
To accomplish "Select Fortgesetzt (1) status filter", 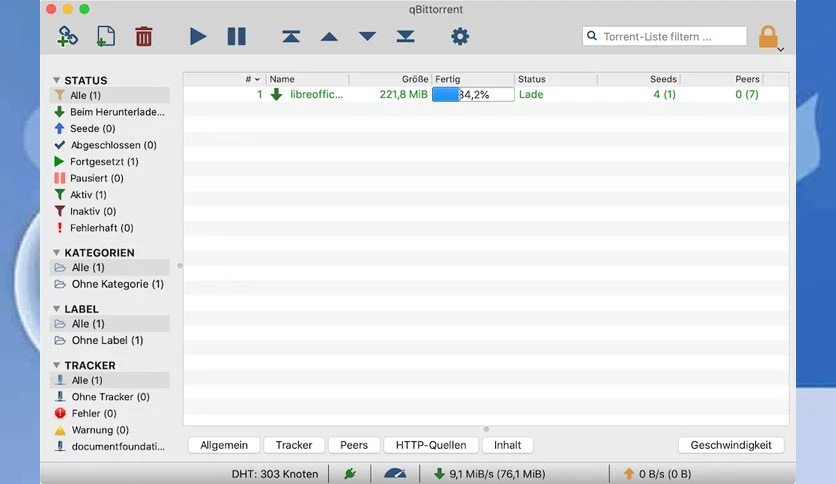I will [109, 161].
